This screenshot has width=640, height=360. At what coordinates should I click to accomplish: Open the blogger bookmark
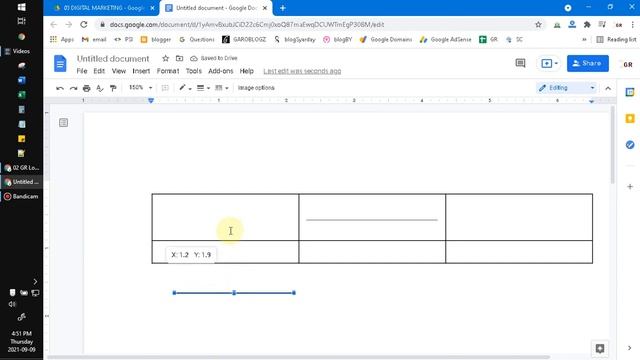[x=156, y=40]
